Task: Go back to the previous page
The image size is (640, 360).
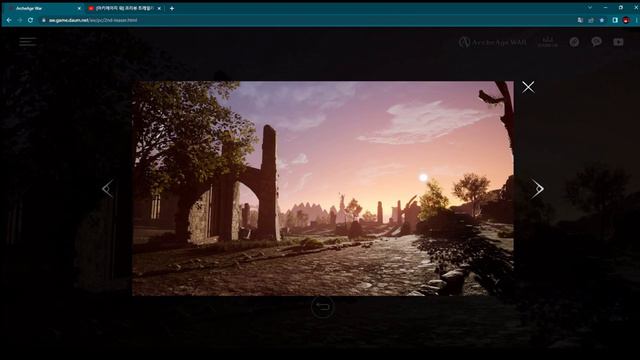Action: pos(9,20)
